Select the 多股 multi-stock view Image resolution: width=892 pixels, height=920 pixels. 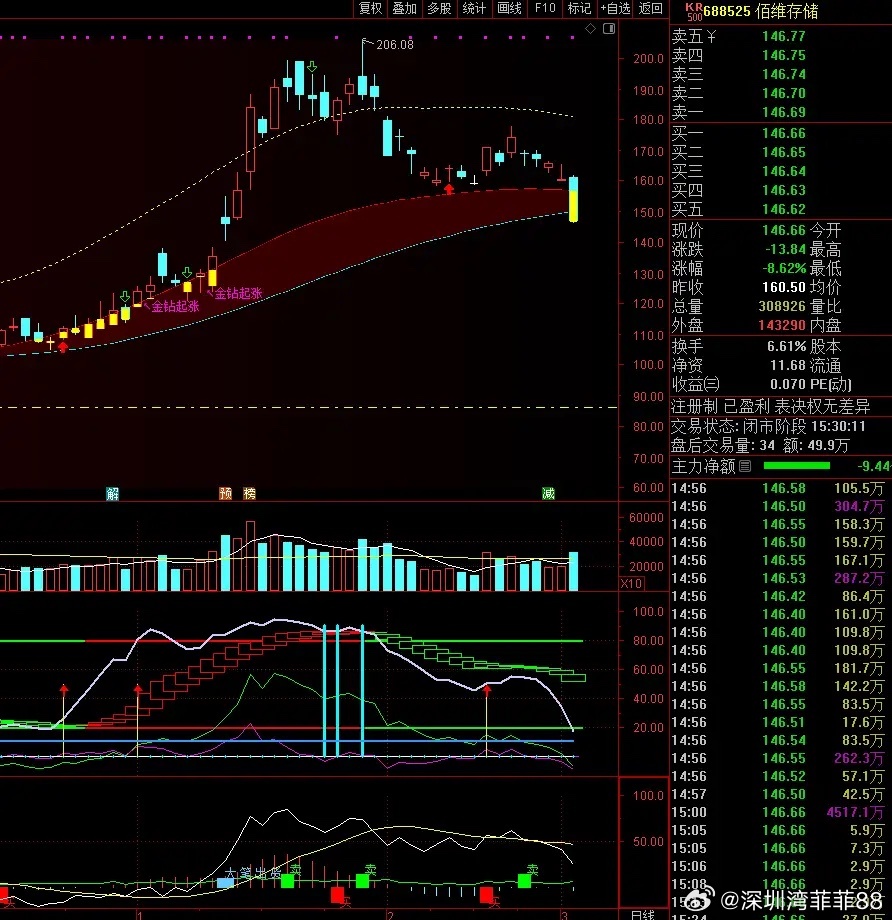pyautogui.click(x=439, y=8)
